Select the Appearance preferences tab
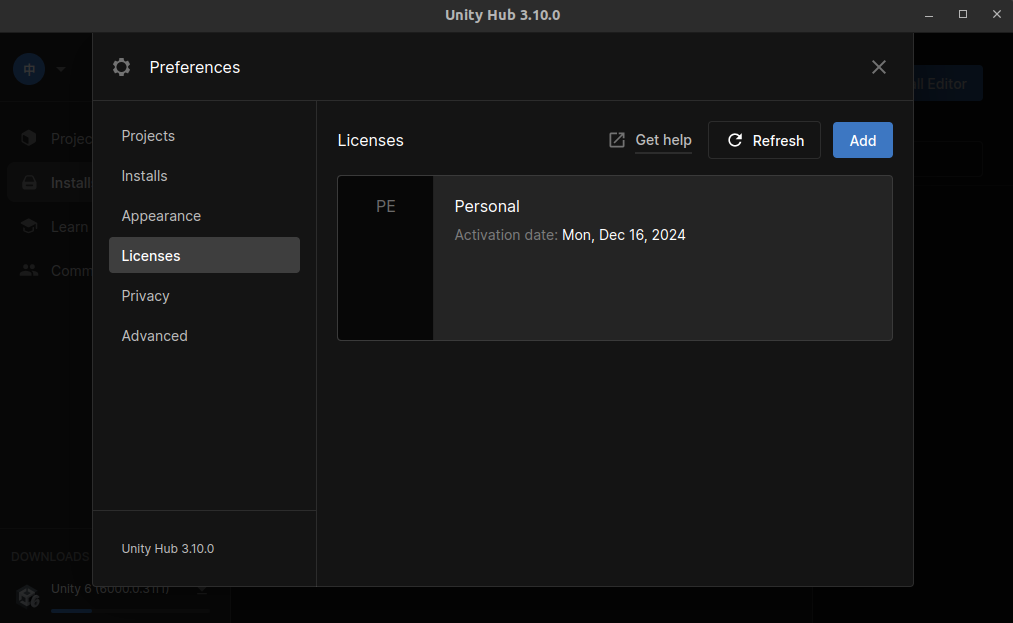This screenshot has height=623, width=1013. [x=161, y=216]
